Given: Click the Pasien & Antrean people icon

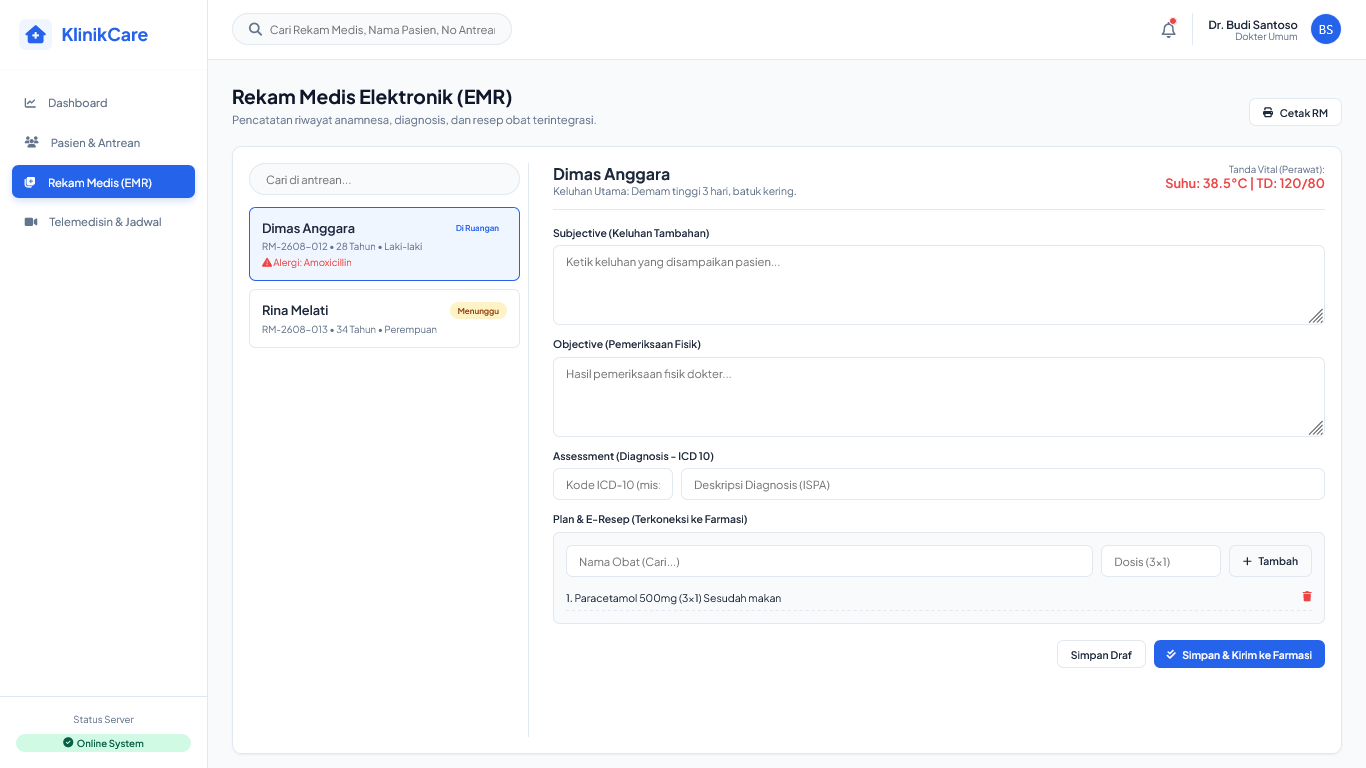Looking at the screenshot, I should point(32,142).
